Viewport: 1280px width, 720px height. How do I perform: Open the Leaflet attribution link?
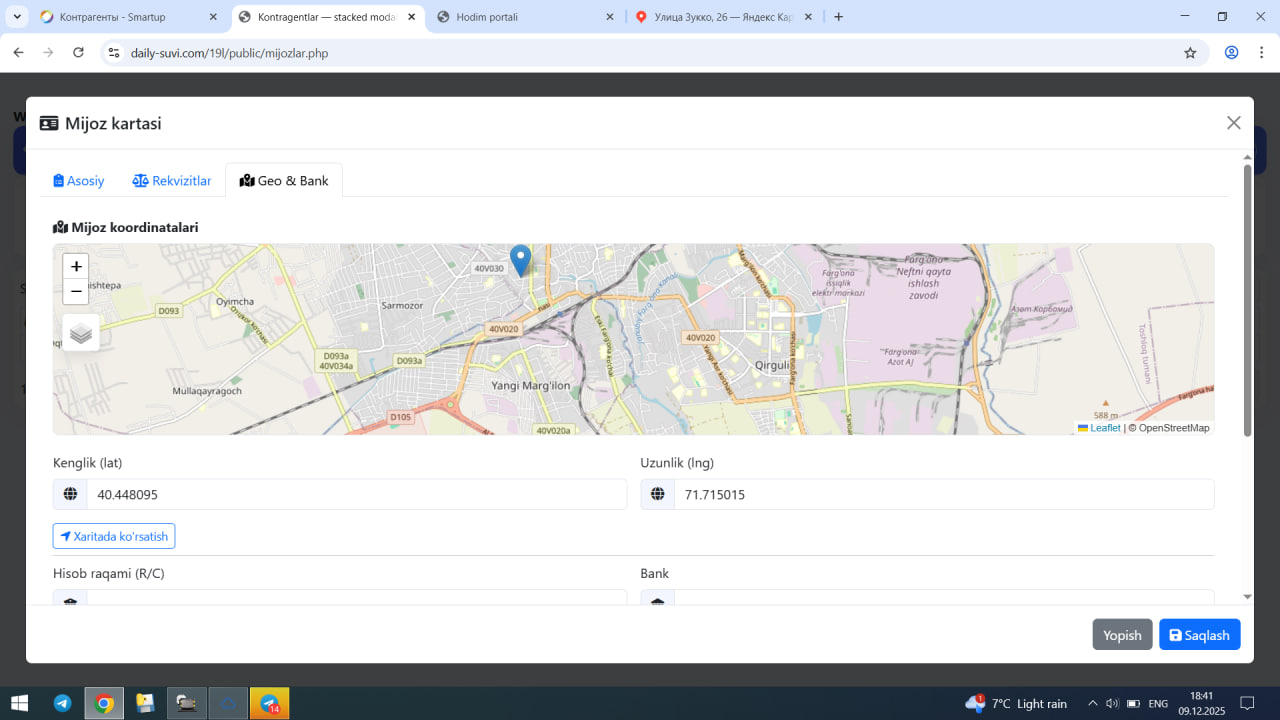click(1104, 428)
